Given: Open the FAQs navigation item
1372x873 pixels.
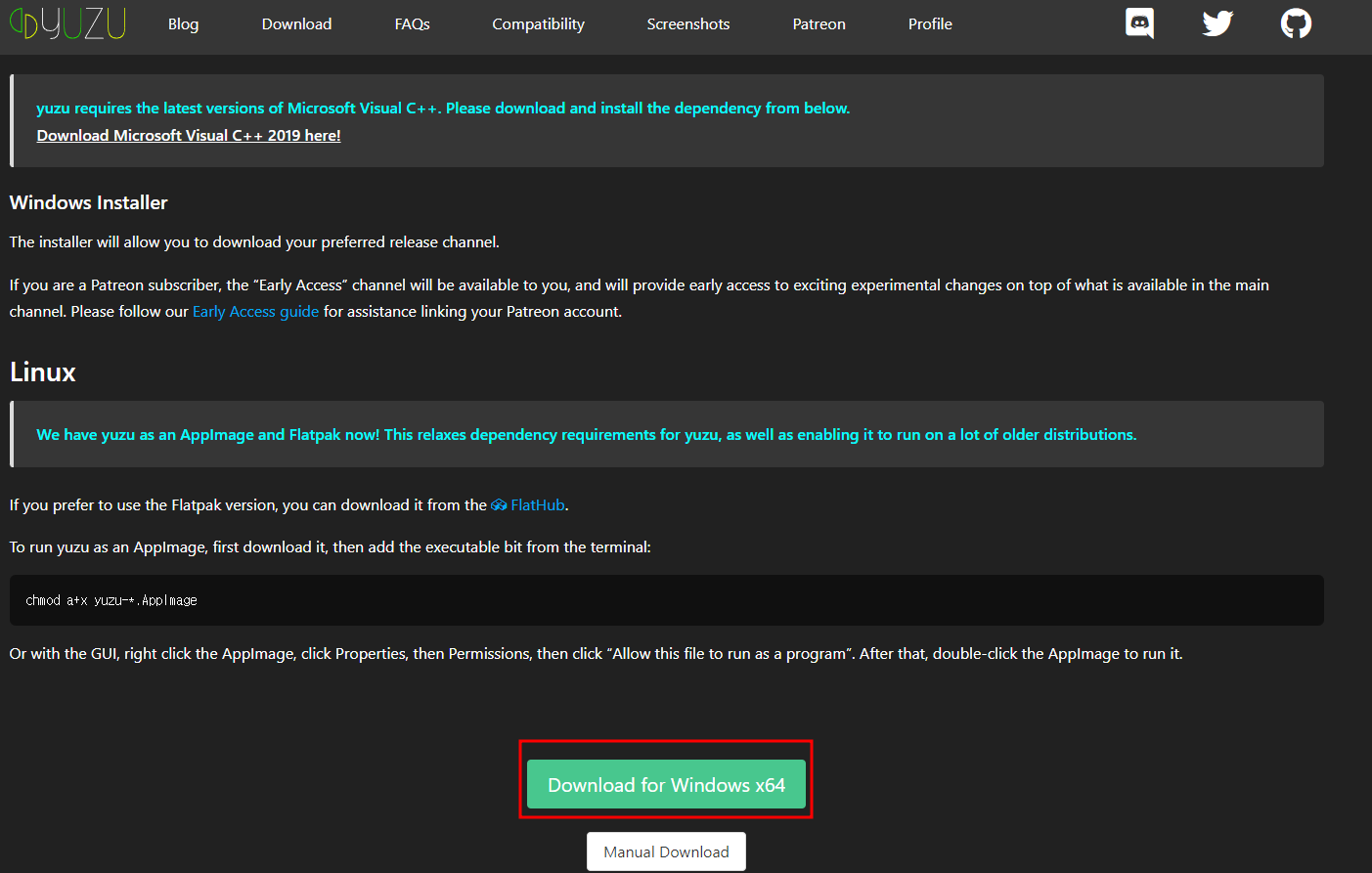Looking at the screenshot, I should pyautogui.click(x=412, y=23).
